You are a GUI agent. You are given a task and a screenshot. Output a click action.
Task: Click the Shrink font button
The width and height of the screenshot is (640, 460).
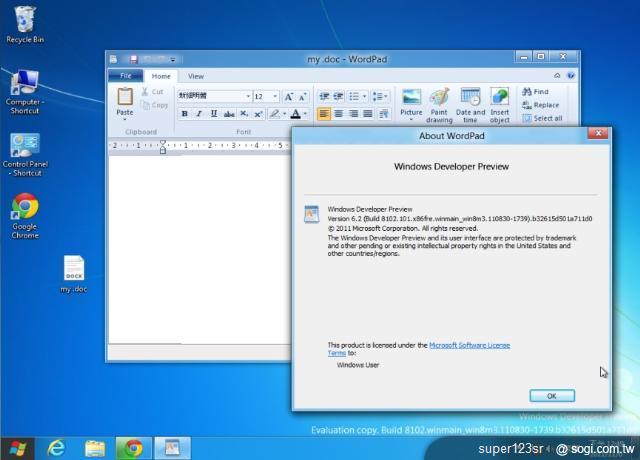302,97
